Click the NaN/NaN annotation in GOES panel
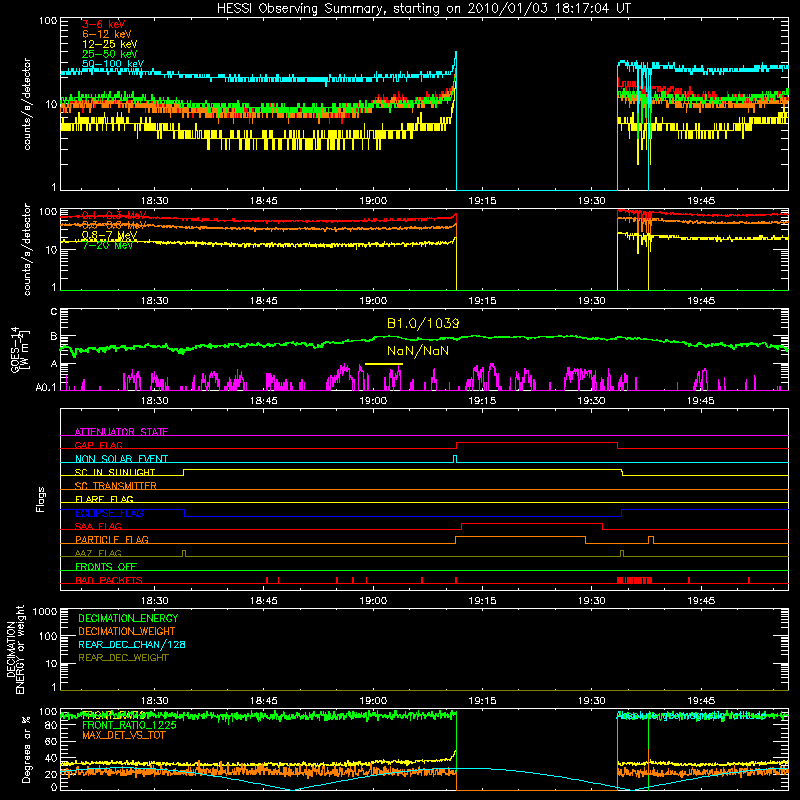Viewport: 800px width, 800px height. (x=418, y=351)
